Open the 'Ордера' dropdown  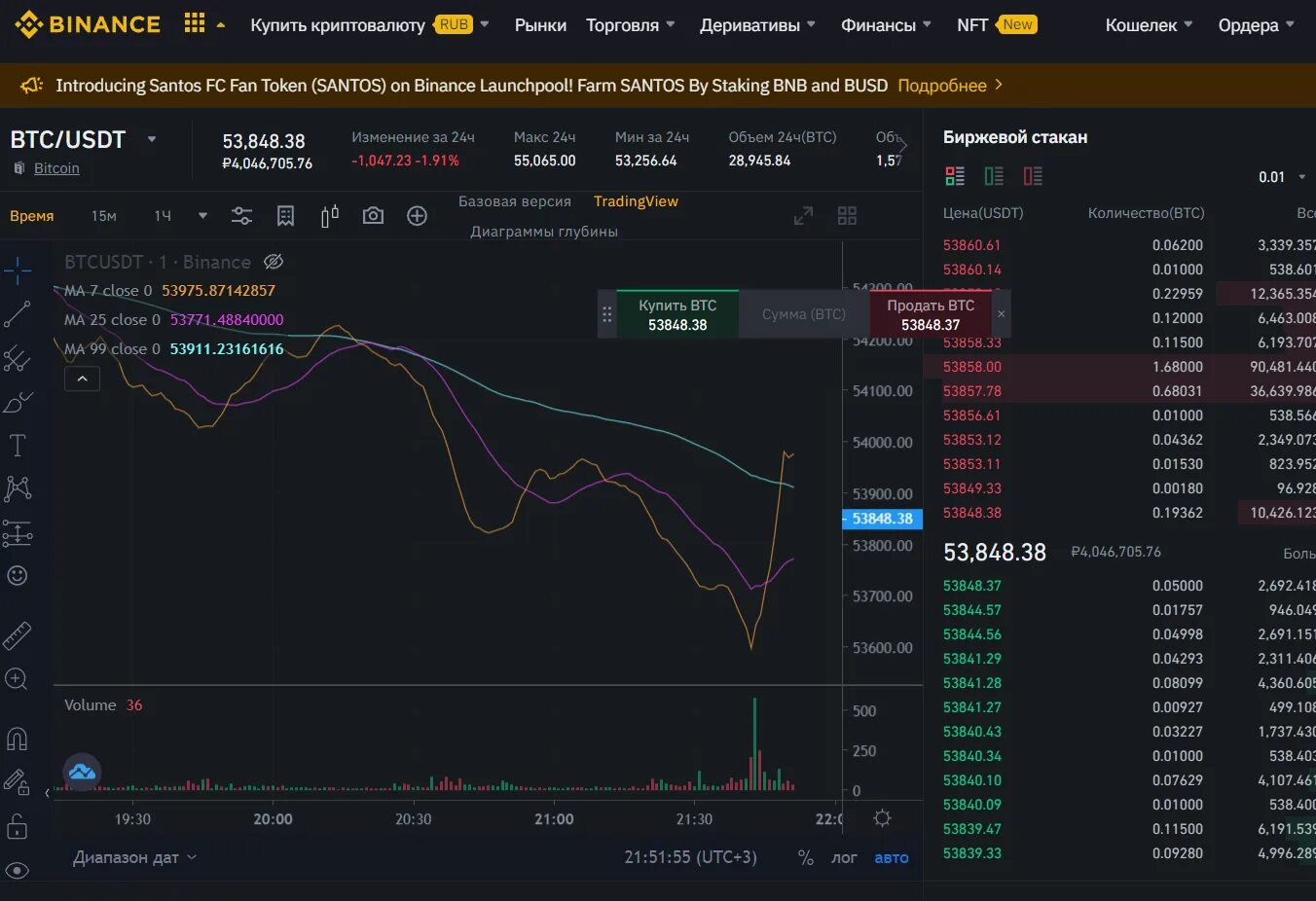[1256, 25]
